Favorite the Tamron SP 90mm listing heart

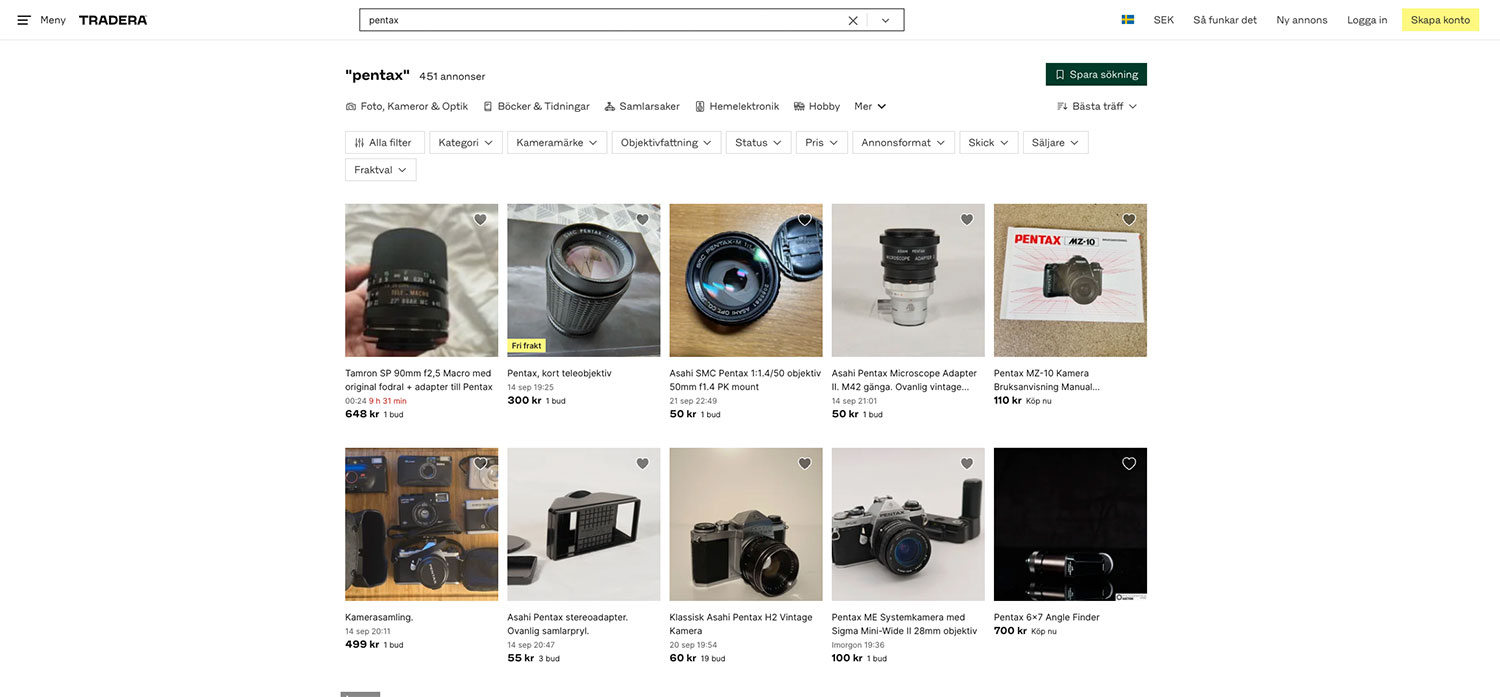(x=480, y=220)
